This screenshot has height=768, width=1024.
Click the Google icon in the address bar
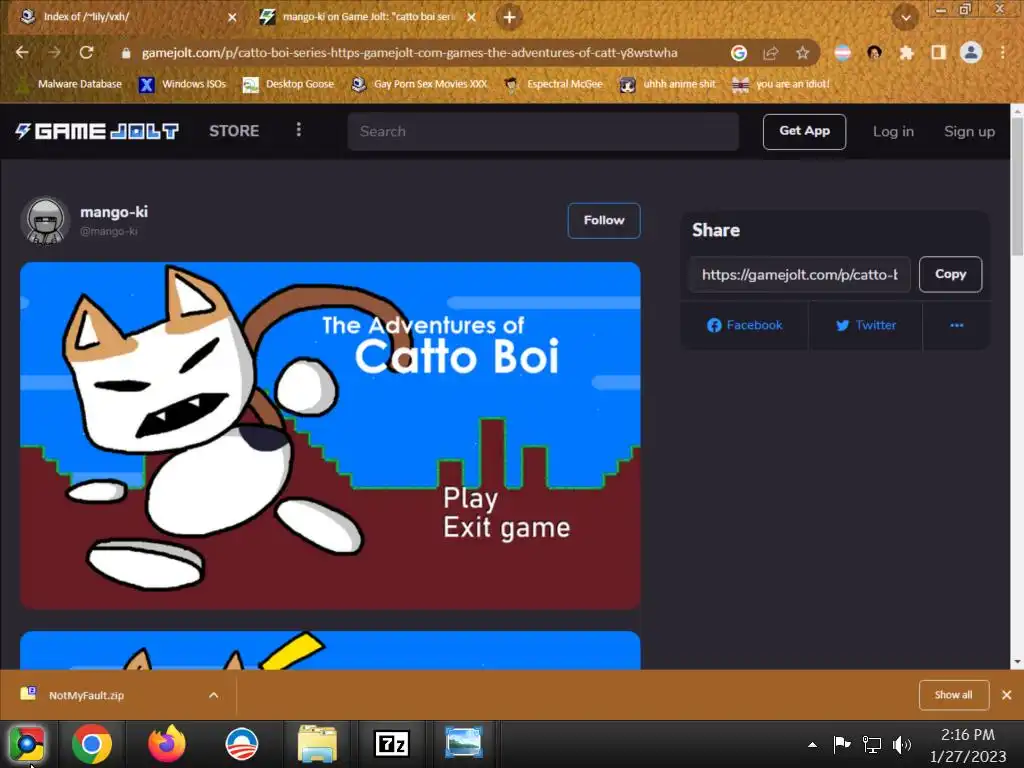coord(739,53)
